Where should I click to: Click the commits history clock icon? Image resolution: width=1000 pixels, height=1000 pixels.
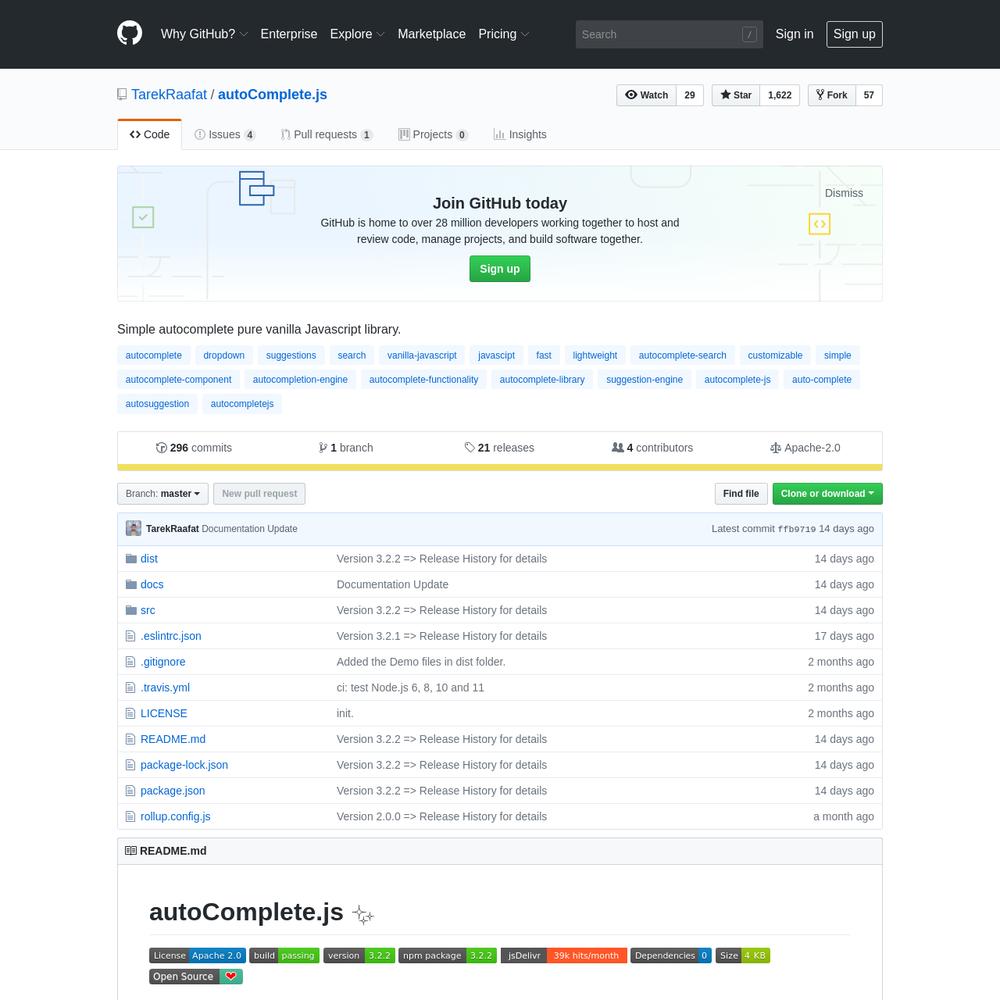(161, 448)
